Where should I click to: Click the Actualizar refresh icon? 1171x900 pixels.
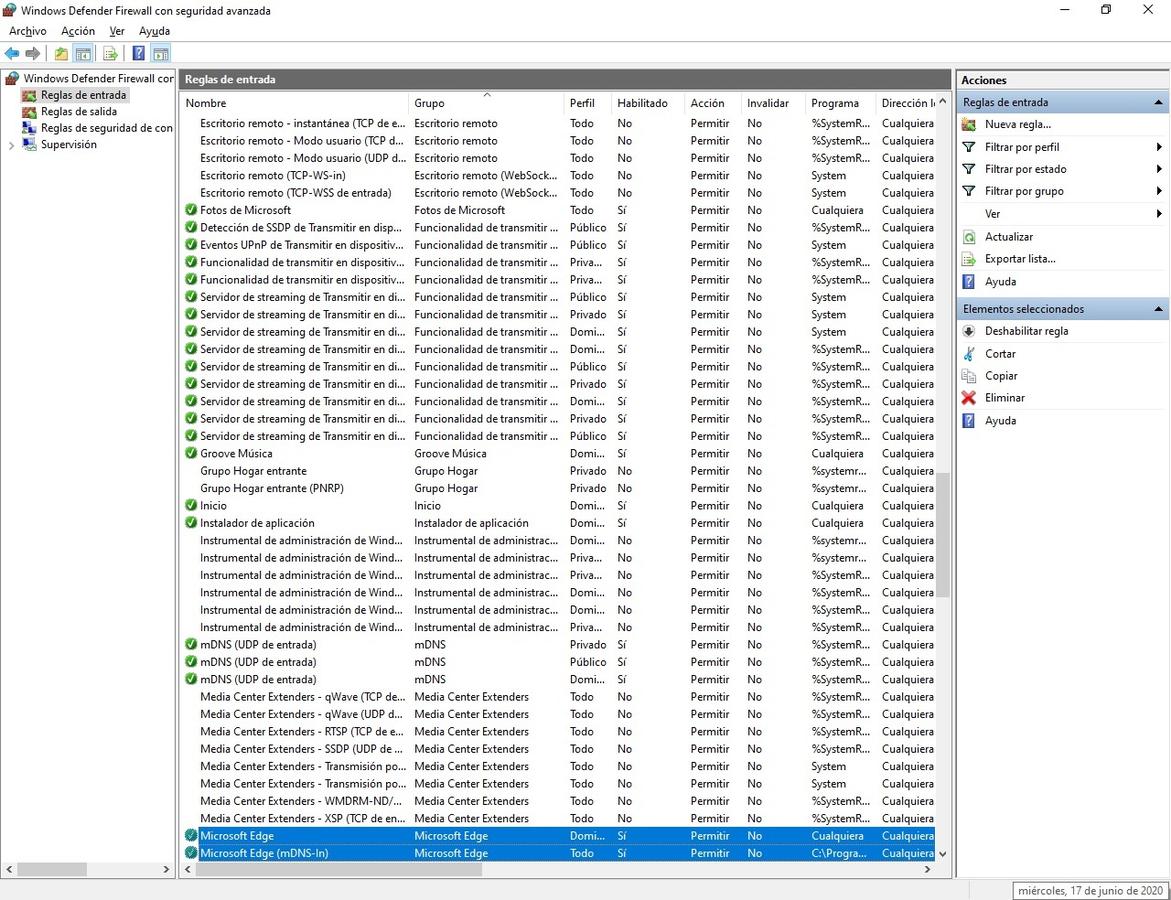(x=968, y=237)
